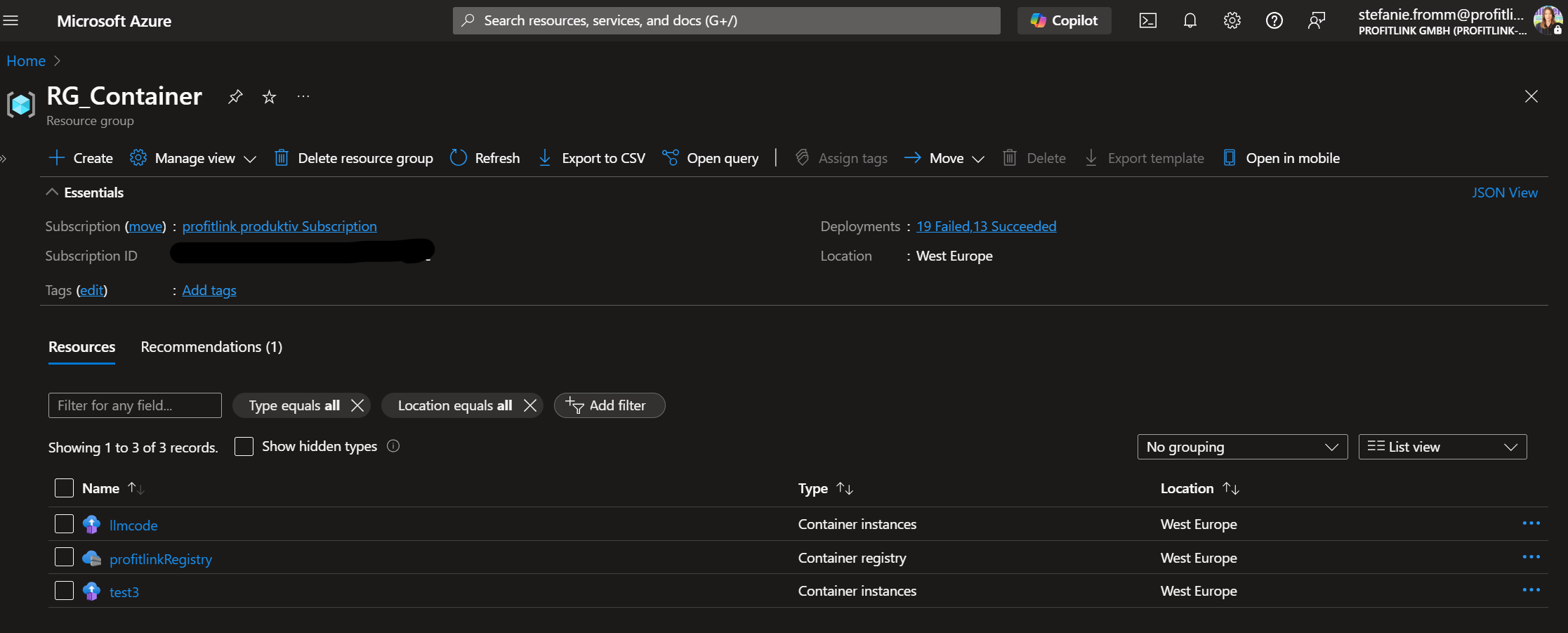Click info icon beside Show hidden types

point(393,446)
